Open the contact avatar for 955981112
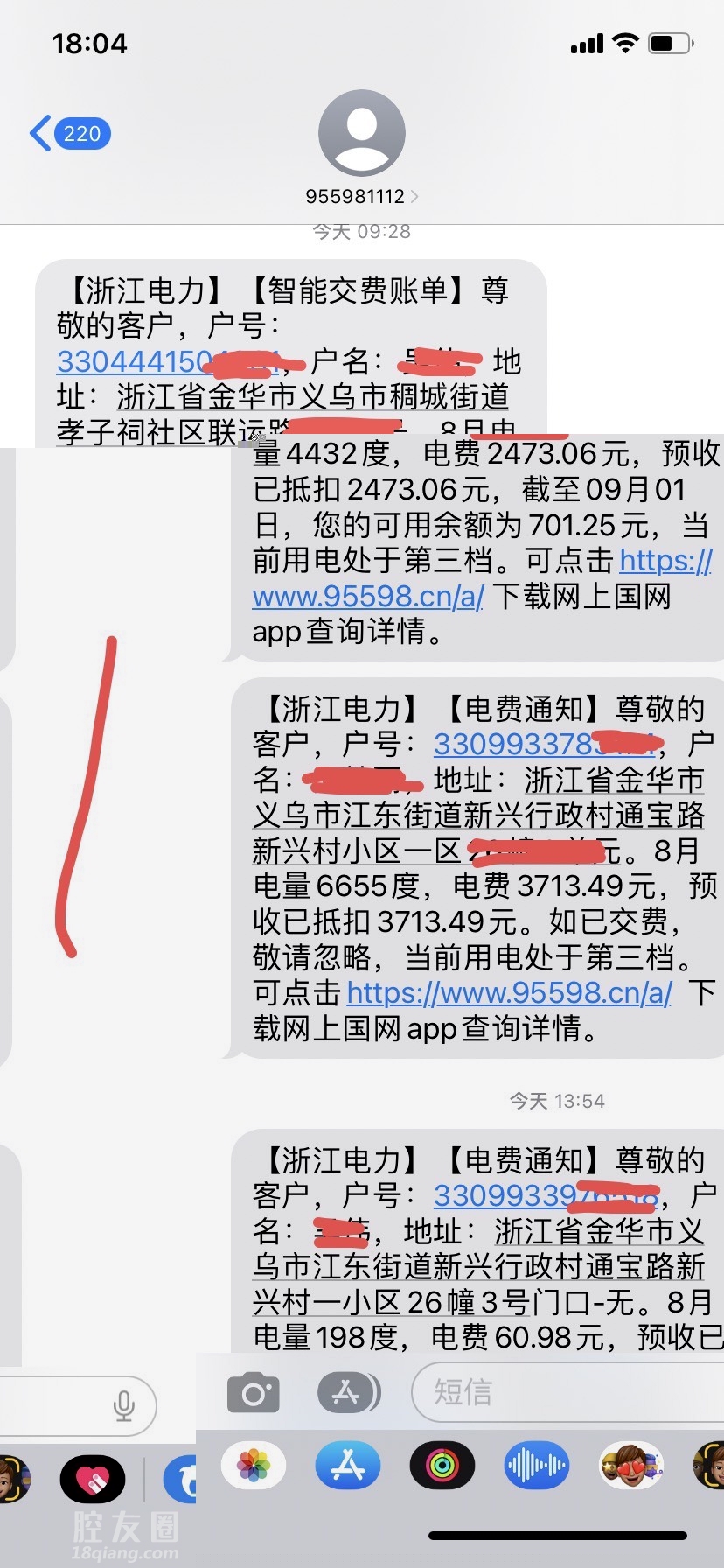 click(362, 133)
